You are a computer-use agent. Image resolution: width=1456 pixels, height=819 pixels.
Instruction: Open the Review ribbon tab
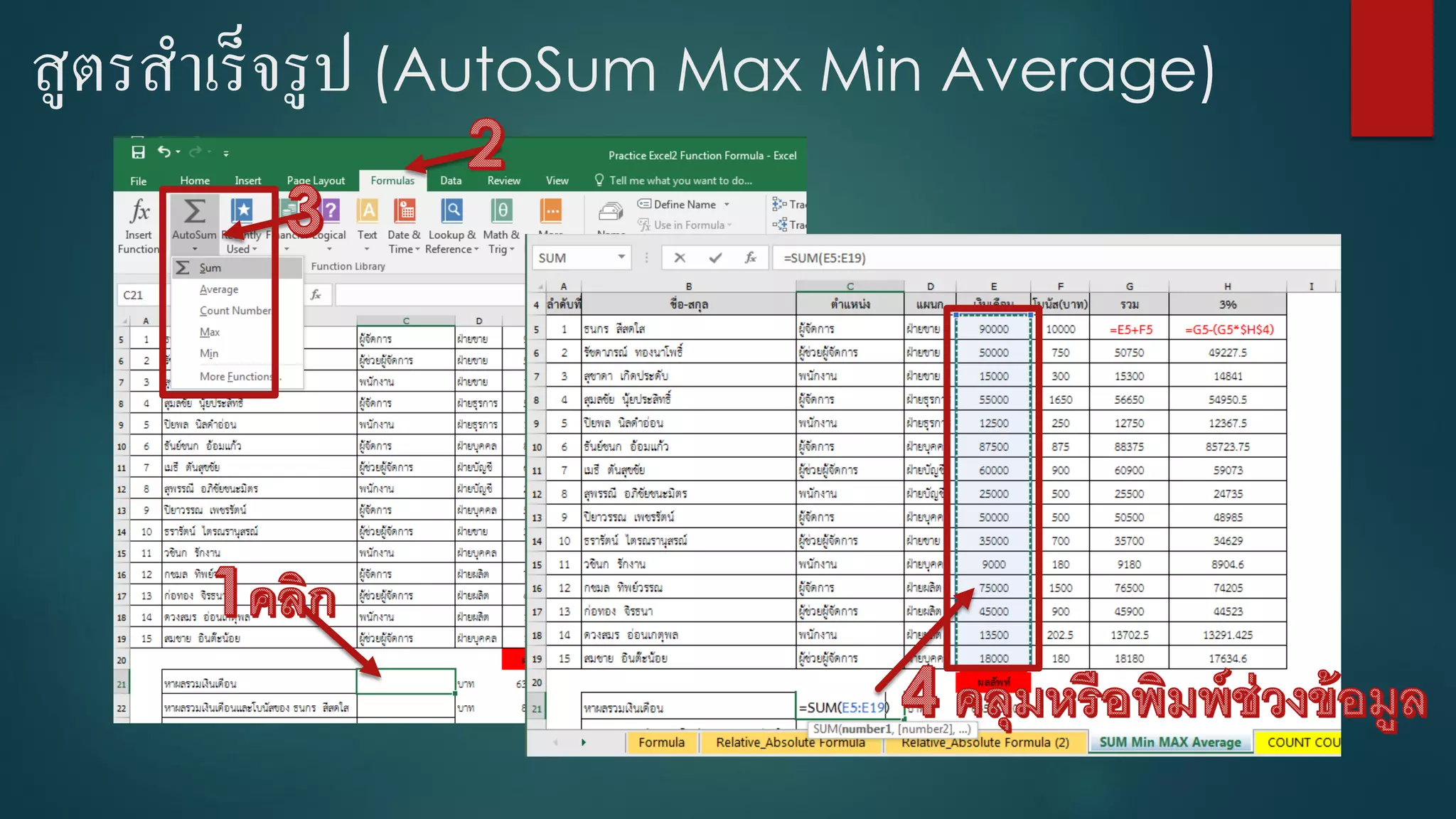pos(503,181)
